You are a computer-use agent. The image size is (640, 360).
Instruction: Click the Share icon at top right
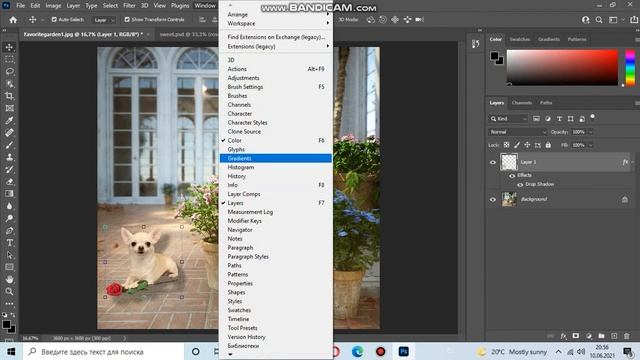coord(634,20)
